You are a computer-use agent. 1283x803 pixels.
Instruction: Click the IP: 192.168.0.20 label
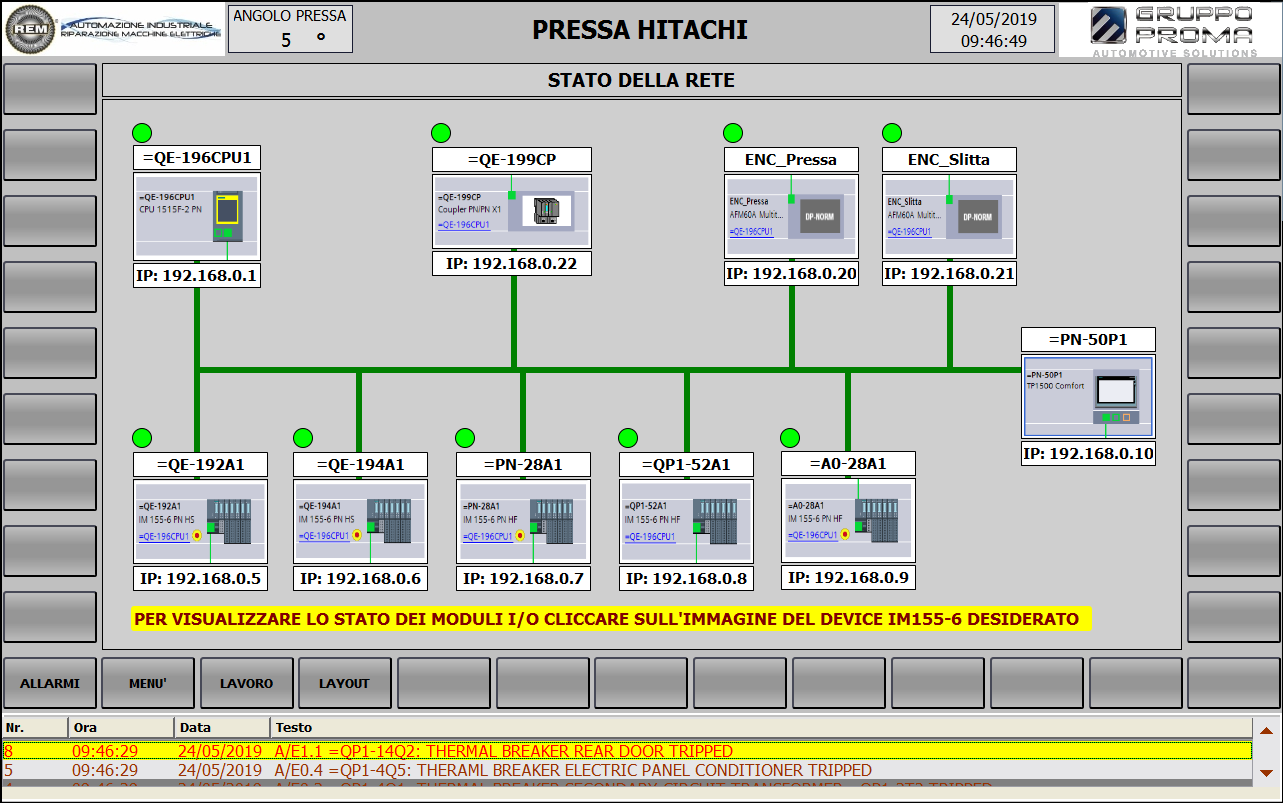click(791, 273)
